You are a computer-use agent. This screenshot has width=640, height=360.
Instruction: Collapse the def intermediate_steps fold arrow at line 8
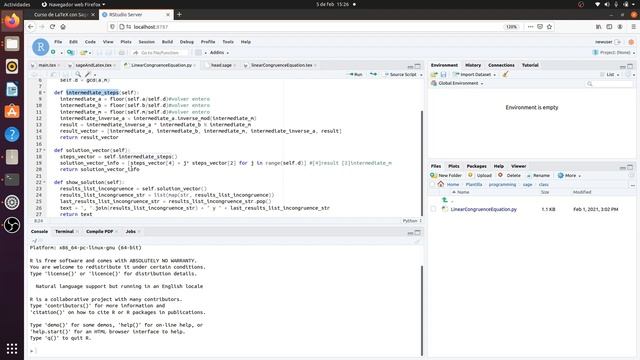click(44, 93)
